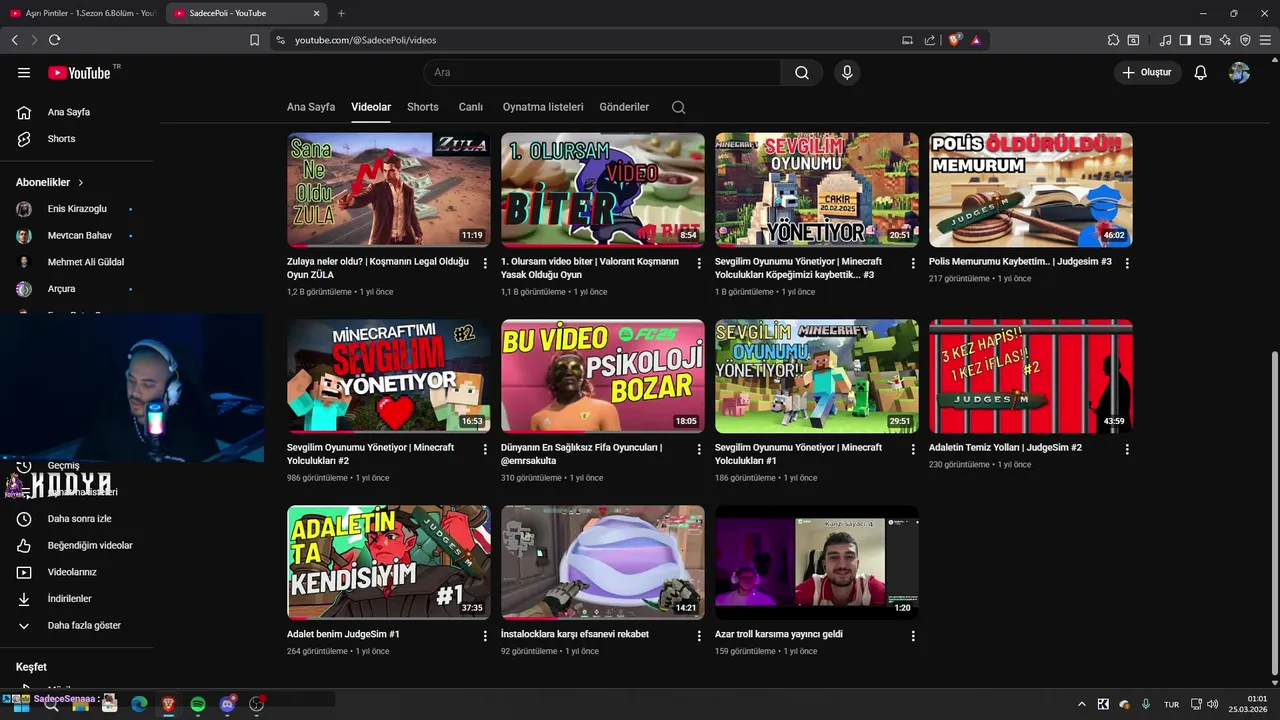The width and height of the screenshot is (1280, 720).
Task: Open the account avatar menu
Action: click(x=1239, y=72)
